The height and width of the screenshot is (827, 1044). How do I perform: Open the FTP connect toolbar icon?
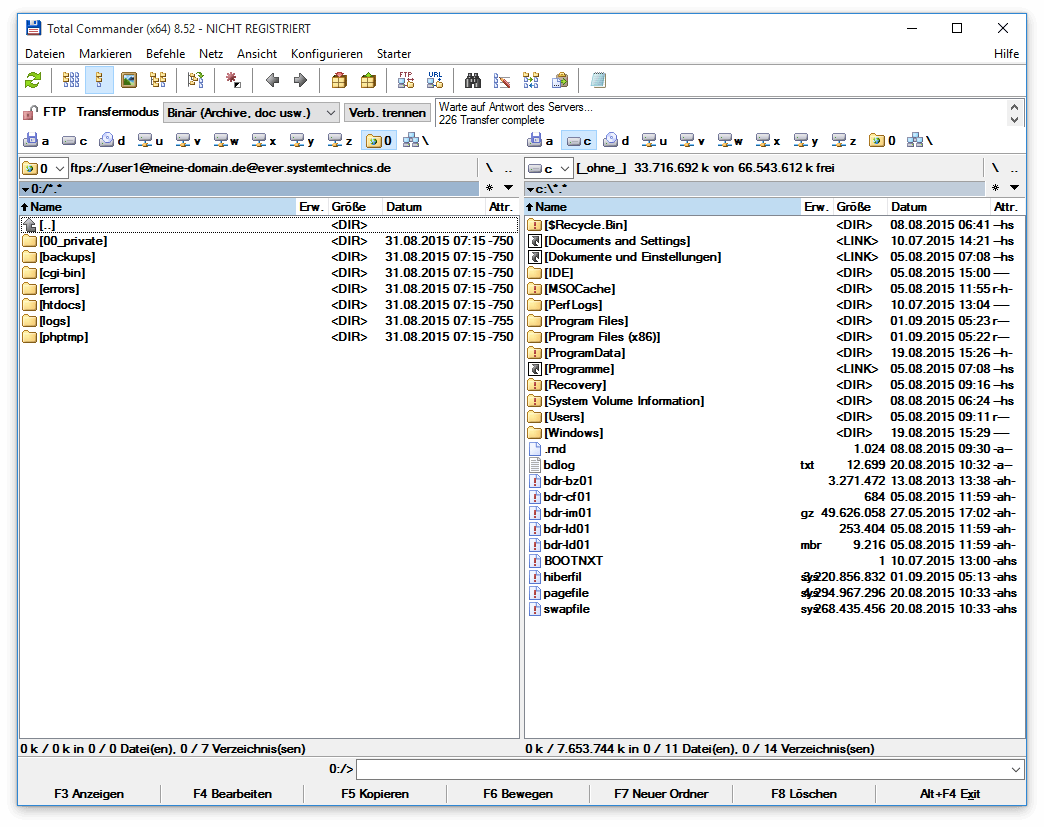(405, 81)
